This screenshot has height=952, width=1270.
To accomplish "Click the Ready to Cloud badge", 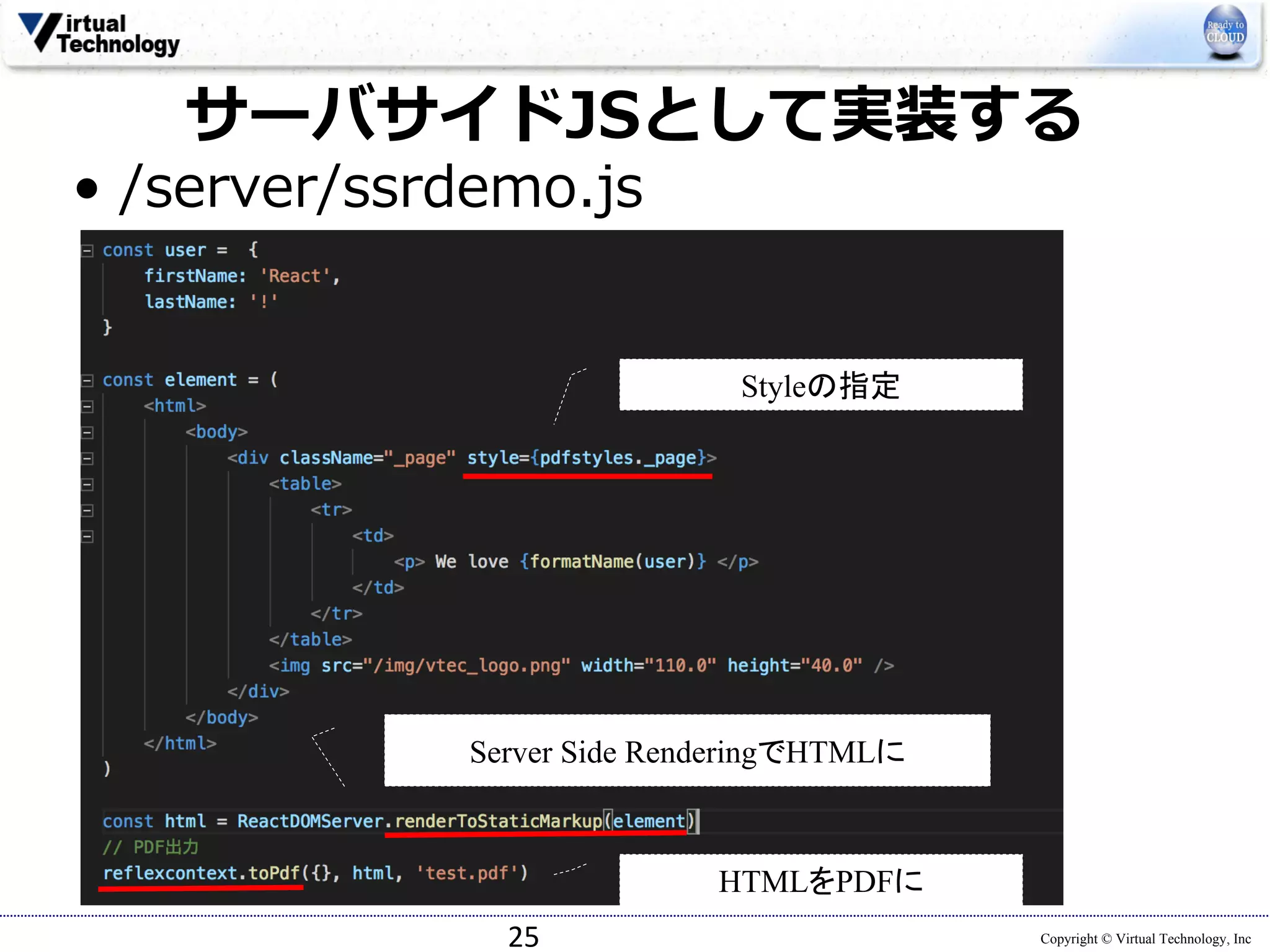I will 1225,32.
